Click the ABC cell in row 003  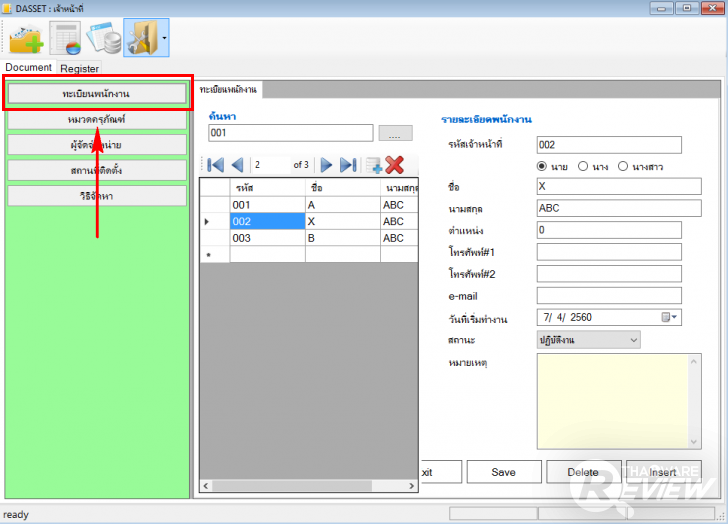[399, 238]
